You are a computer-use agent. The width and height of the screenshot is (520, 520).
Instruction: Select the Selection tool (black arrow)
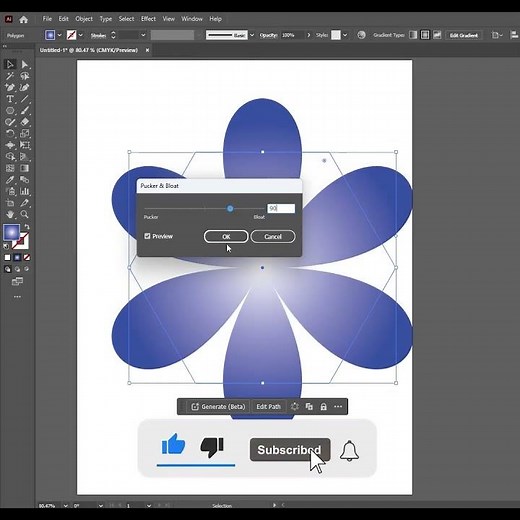pos(10,64)
